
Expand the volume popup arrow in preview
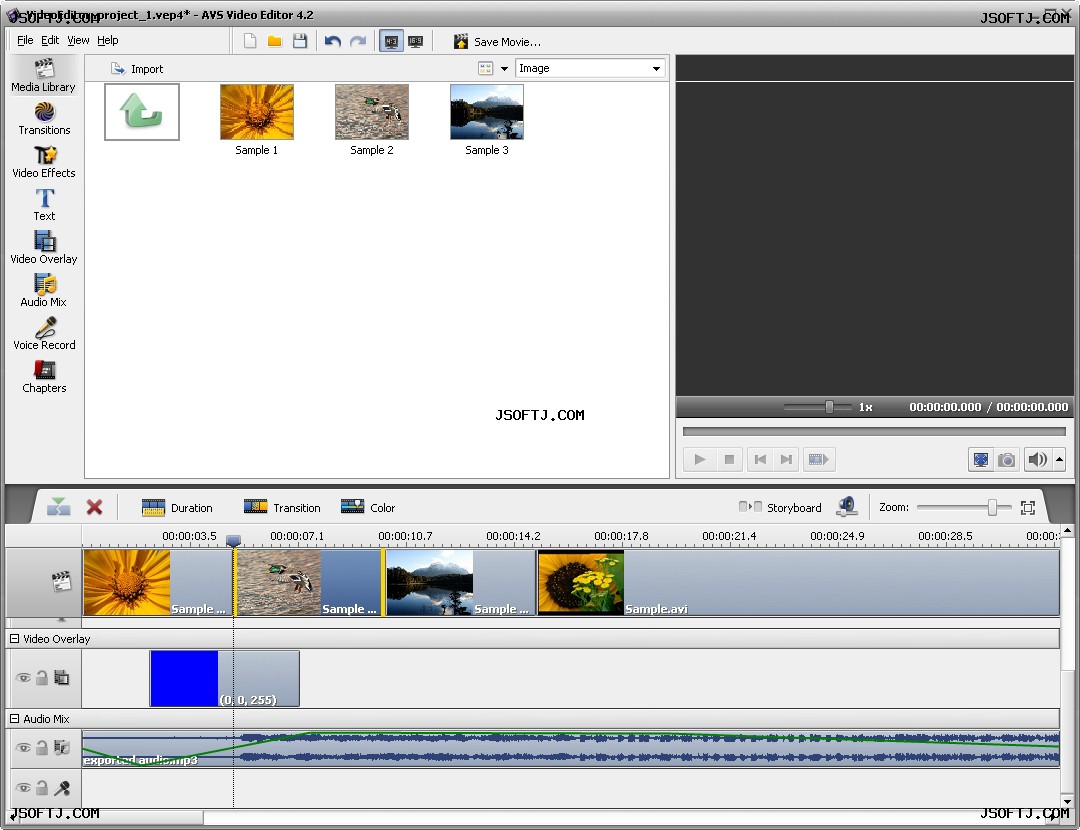(x=1059, y=459)
